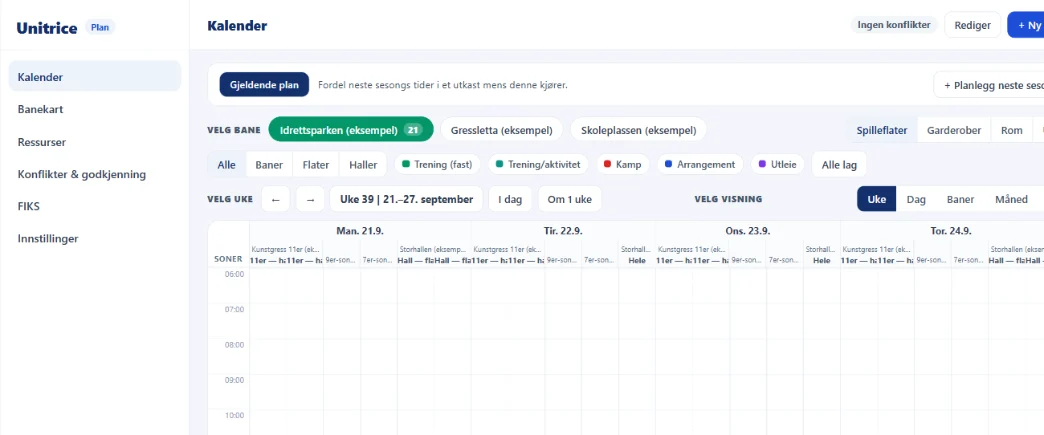Click the blue + Ny button
The height and width of the screenshot is (435, 1044).
click(x=1026, y=25)
